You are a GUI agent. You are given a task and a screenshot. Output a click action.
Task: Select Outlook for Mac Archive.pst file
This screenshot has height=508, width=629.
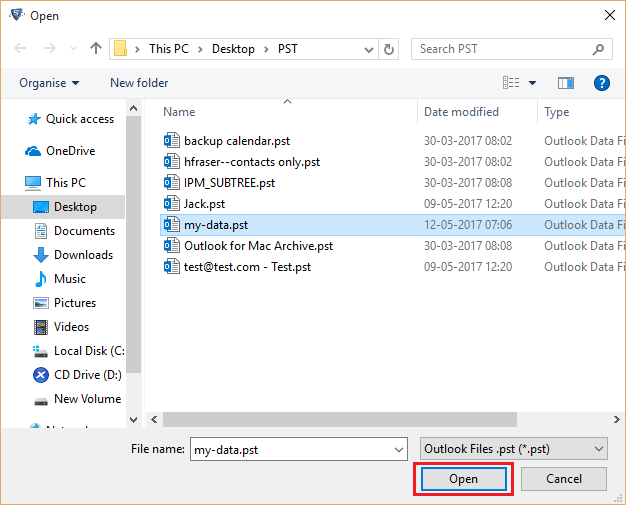coord(258,246)
